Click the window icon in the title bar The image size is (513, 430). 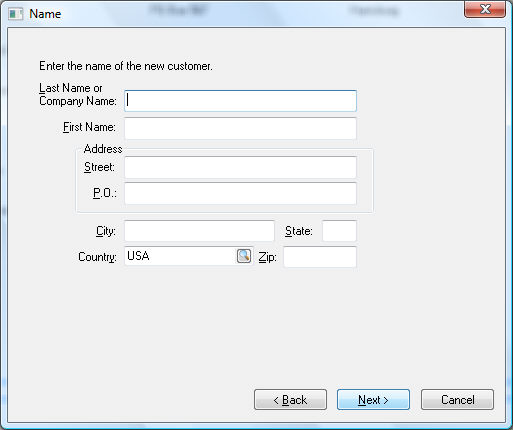point(15,14)
